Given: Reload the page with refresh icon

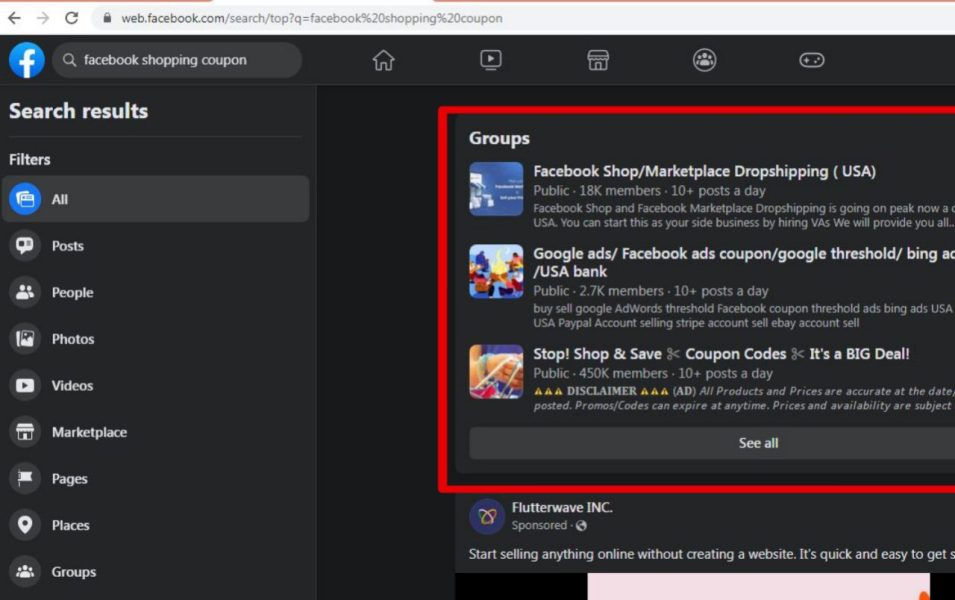Looking at the screenshot, I should tap(71, 18).
